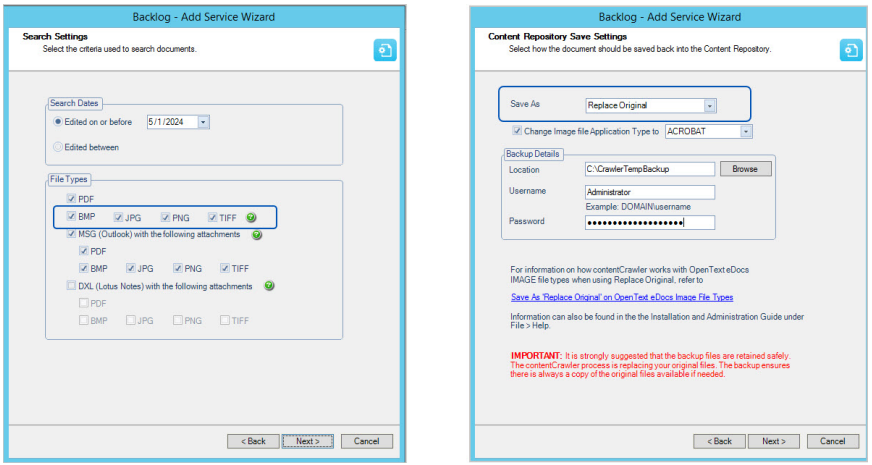The height and width of the screenshot is (465, 872).
Task: Click Back in Content Repository Save Settings wizard
Action: click(x=719, y=441)
